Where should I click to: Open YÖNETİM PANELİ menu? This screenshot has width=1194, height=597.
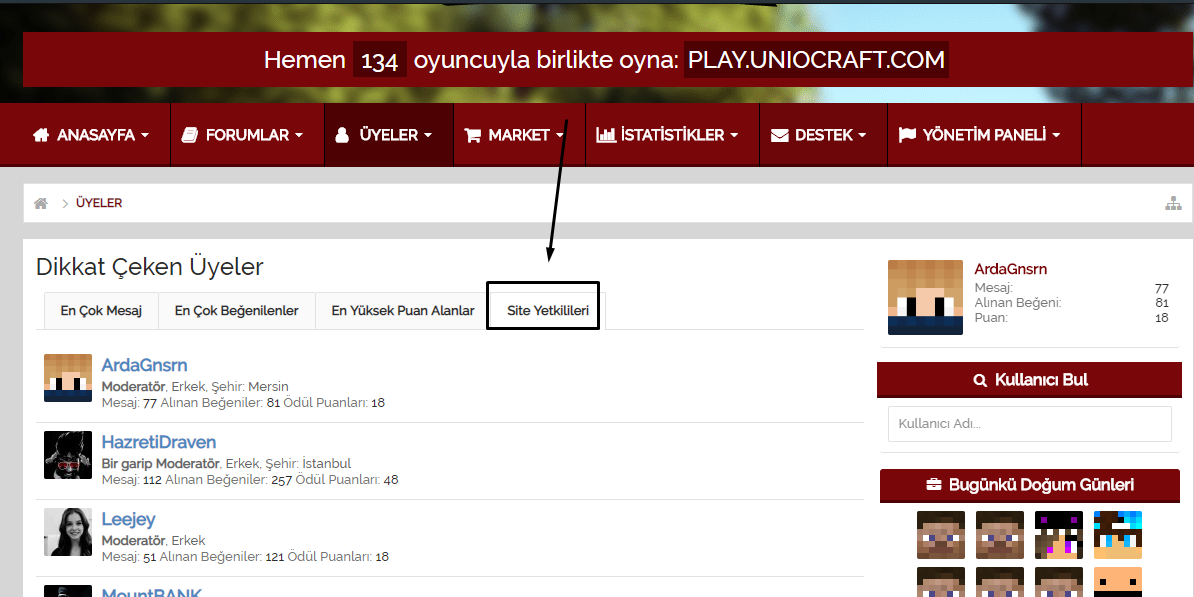click(x=979, y=135)
